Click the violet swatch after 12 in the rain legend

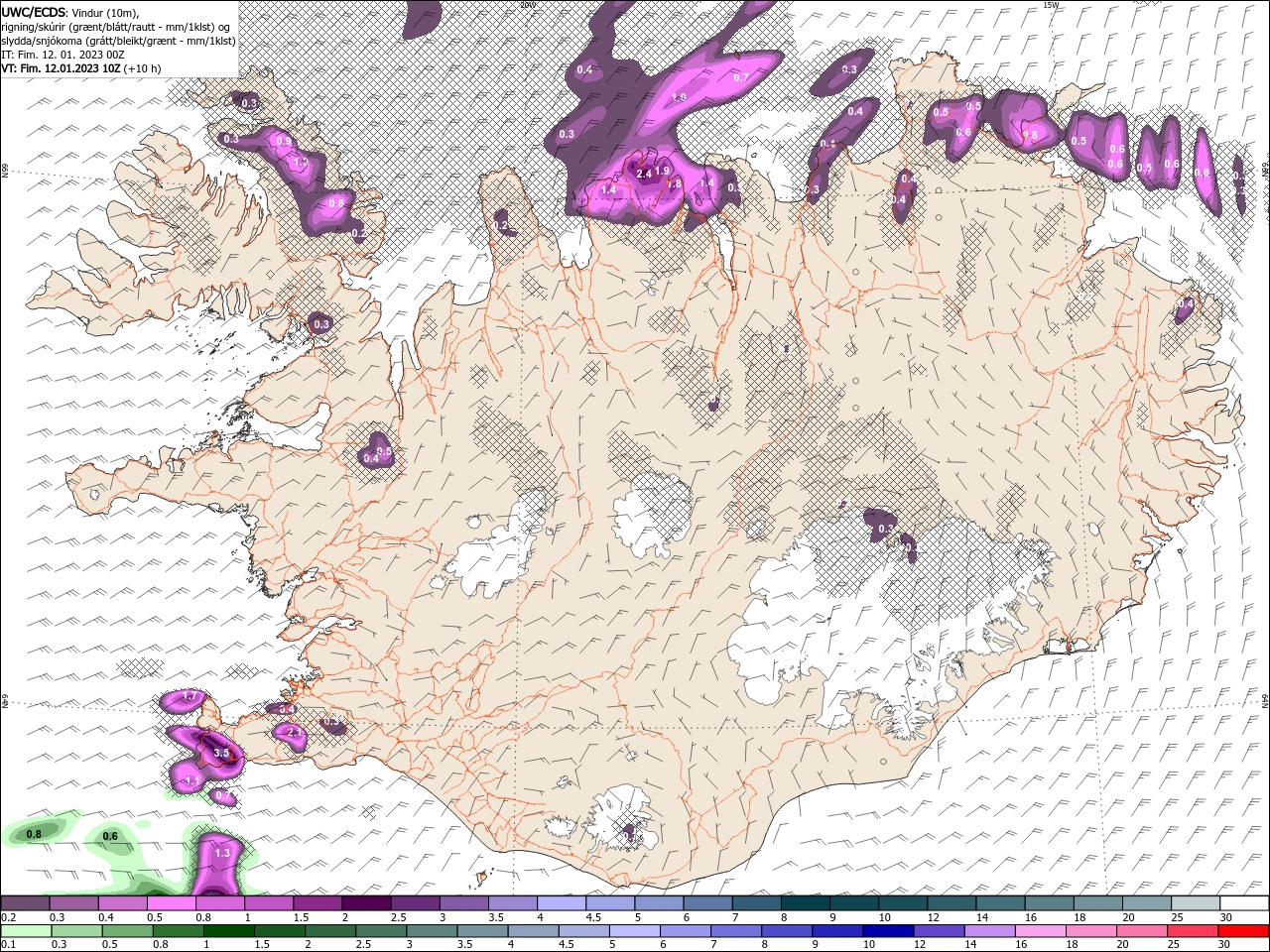[x=939, y=931]
